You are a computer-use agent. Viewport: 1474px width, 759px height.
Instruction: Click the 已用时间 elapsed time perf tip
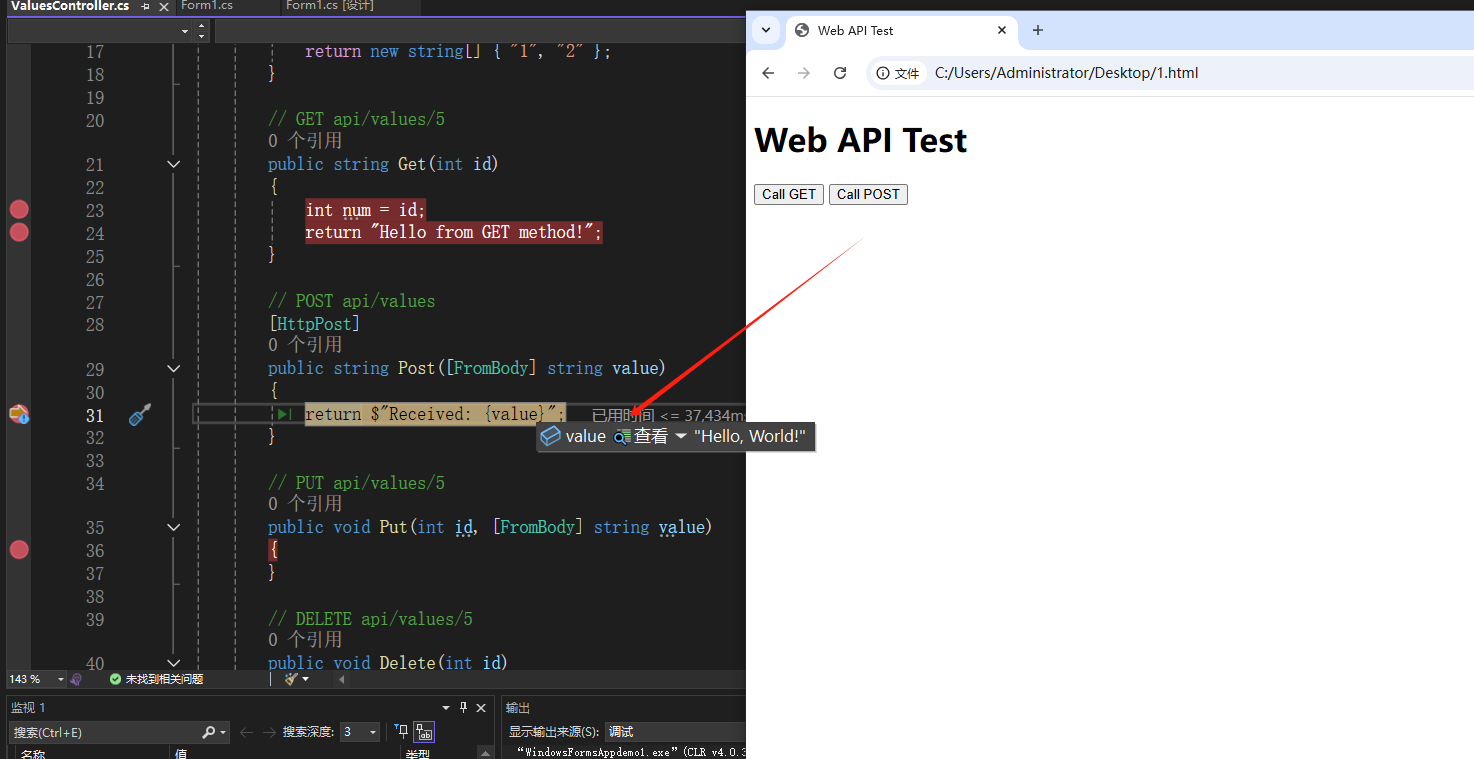pyautogui.click(x=668, y=415)
